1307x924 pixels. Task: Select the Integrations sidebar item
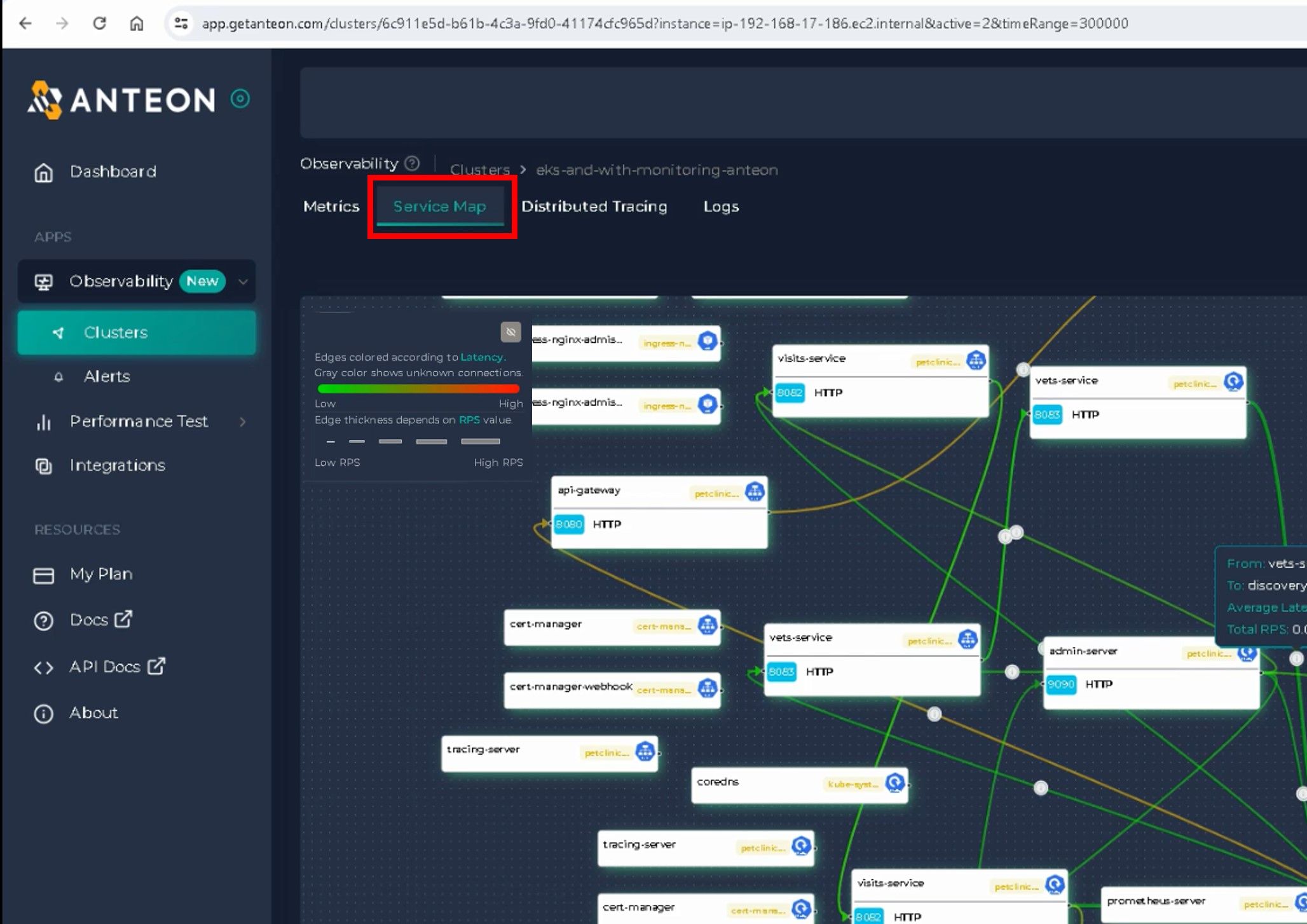117,465
